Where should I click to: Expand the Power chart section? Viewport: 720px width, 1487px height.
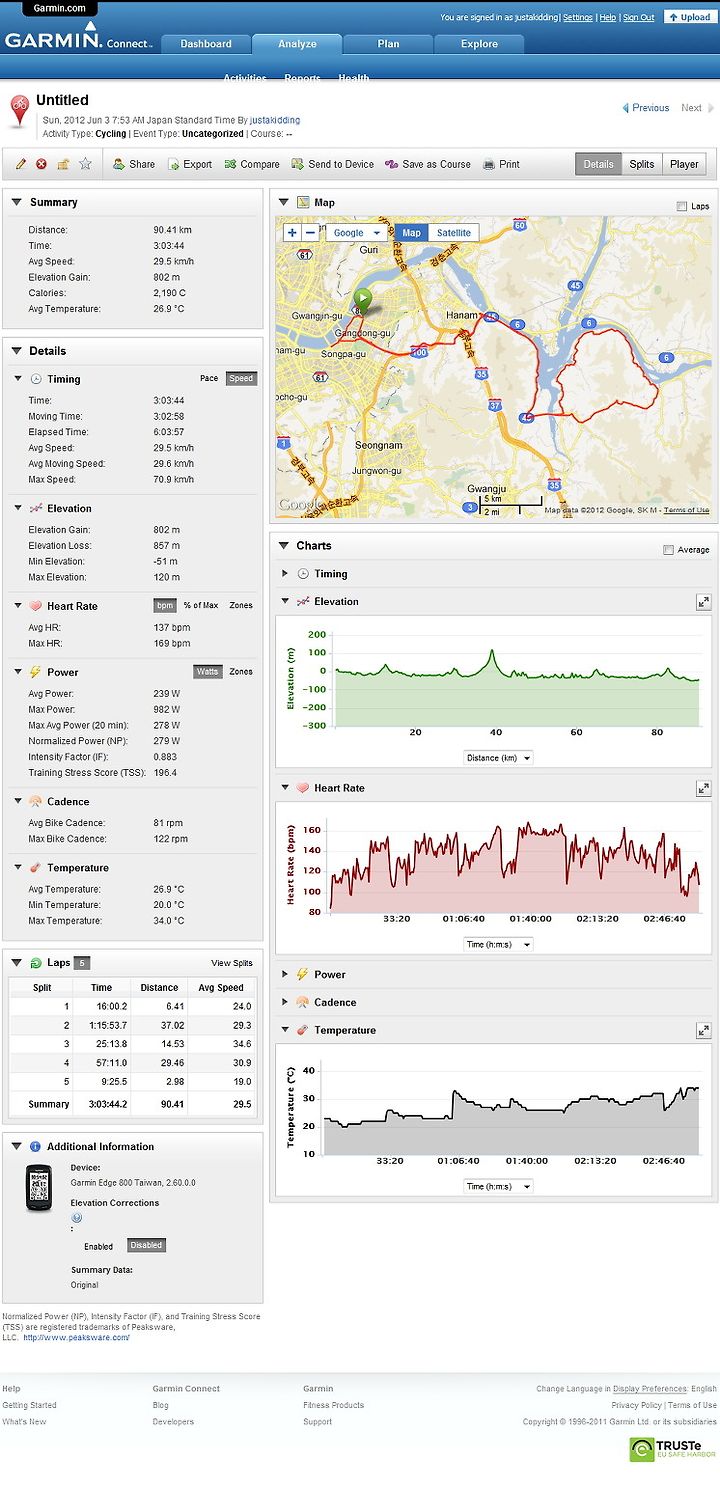tap(285, 975)
